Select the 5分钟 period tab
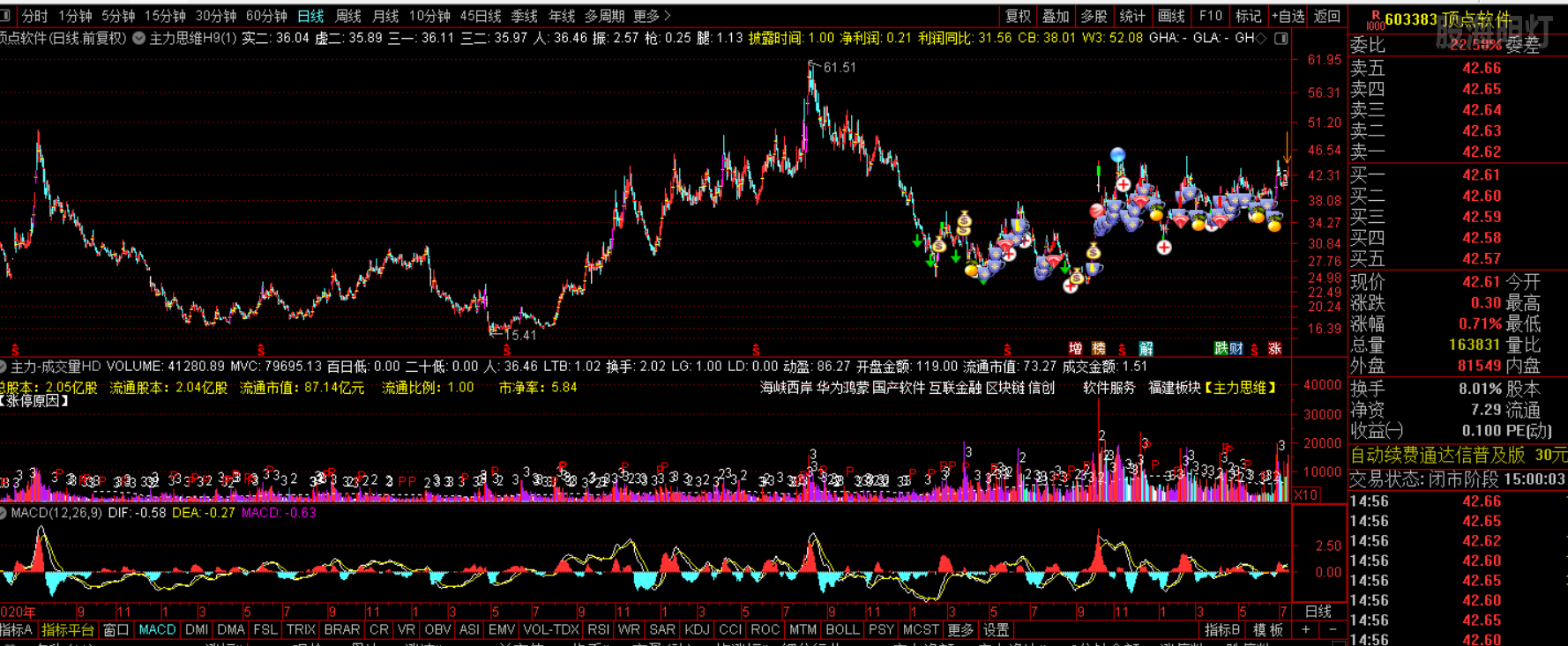 coord(118,16)
